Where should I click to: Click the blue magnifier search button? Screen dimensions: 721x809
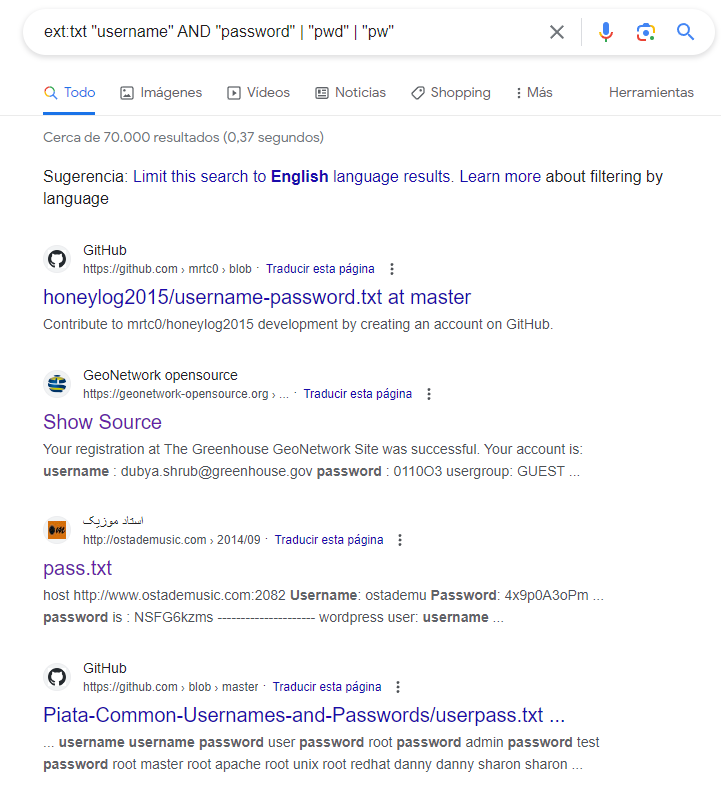tap(685, 32)
